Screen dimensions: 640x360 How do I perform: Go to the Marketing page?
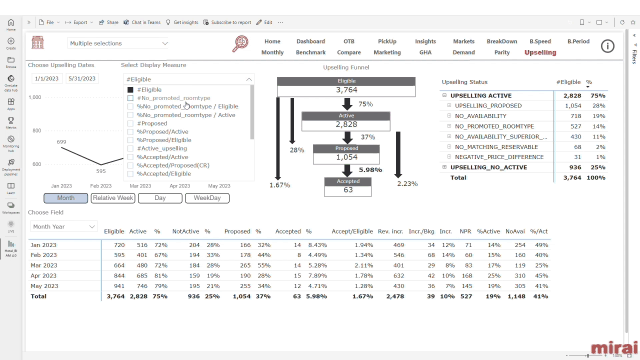387,52
